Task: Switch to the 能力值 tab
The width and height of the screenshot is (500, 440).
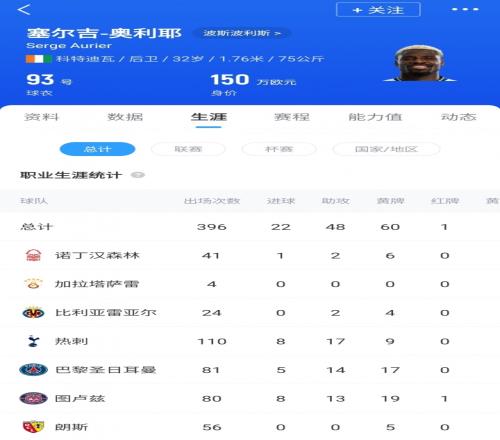Action: [x=375, y=117]
